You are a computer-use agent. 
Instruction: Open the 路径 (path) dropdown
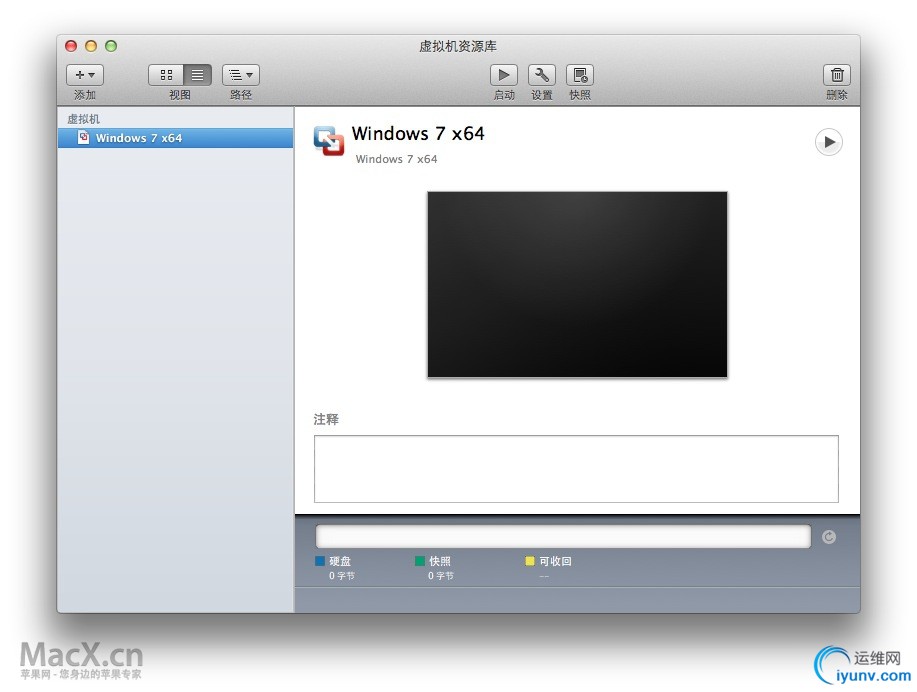(240, 75)
